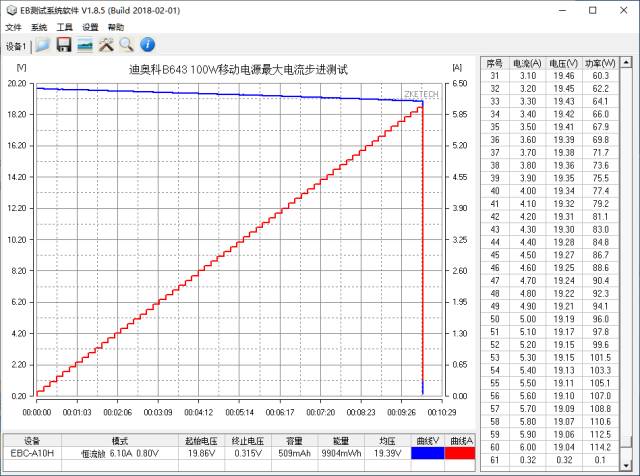The height and width of the screenshot is (476, 640).
Task: Click the [A] axis unit label
Action: (457, 67)
